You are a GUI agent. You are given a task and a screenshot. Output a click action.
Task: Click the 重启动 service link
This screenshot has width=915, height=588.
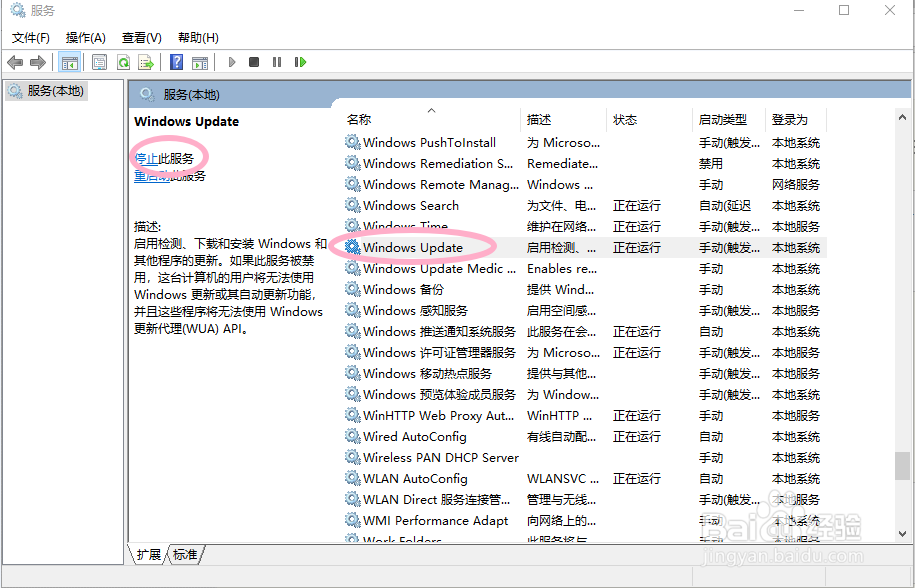click(x=152, y=176)
